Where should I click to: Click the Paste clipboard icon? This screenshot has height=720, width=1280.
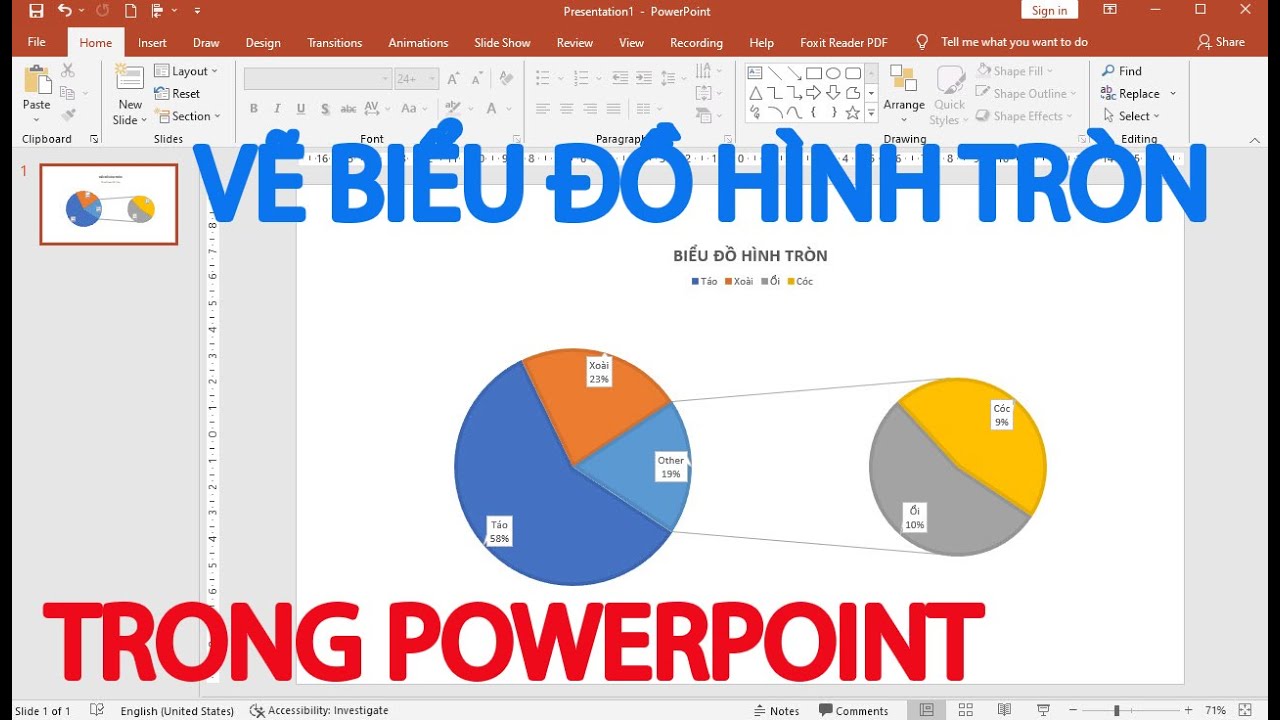[x=37, y=81]
